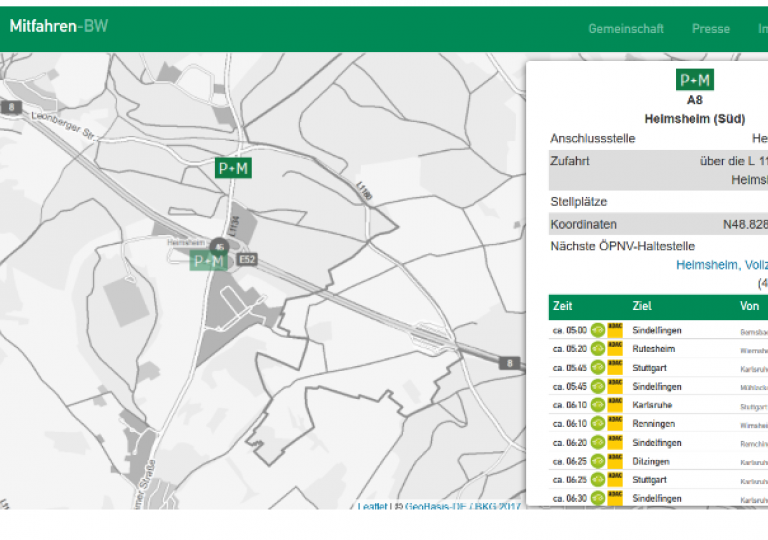Image resolution: width=768 pixels, height=540 pixels.
Task: Click the Von column header
Action: pos(749,306)
